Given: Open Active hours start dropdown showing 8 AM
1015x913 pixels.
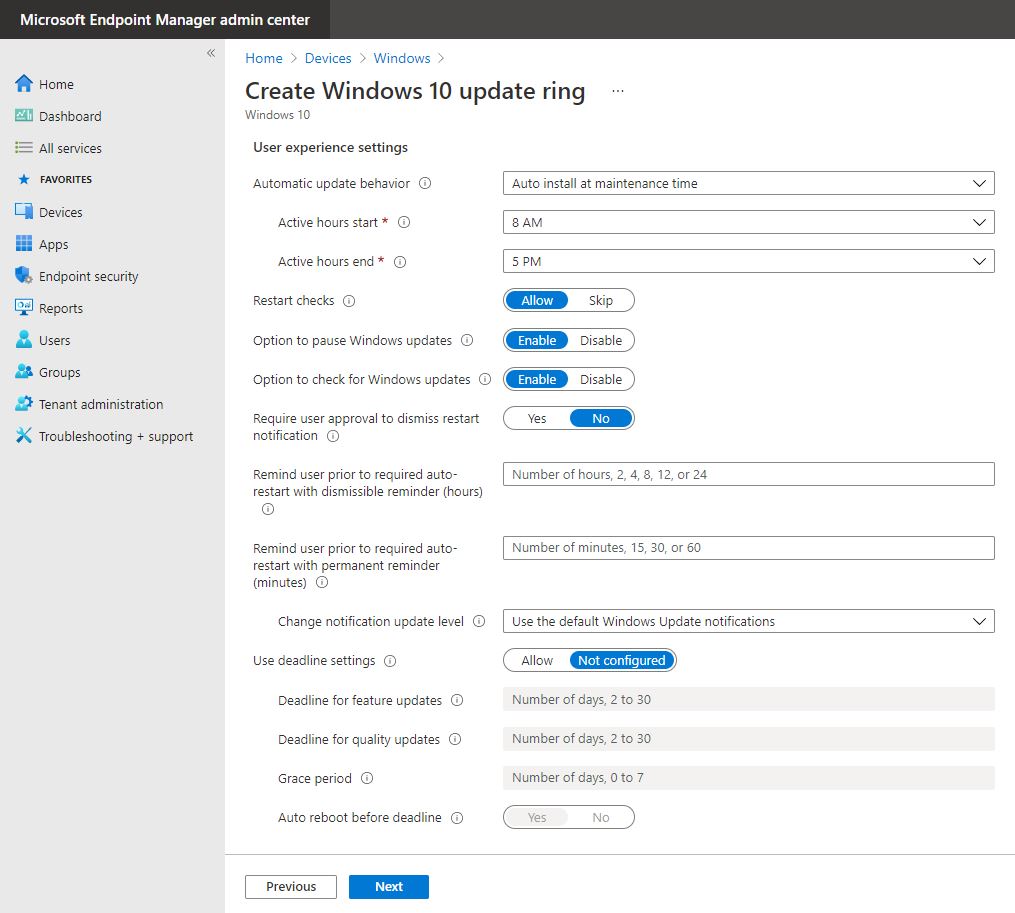Looking at the screenshot, I should 748,222.
